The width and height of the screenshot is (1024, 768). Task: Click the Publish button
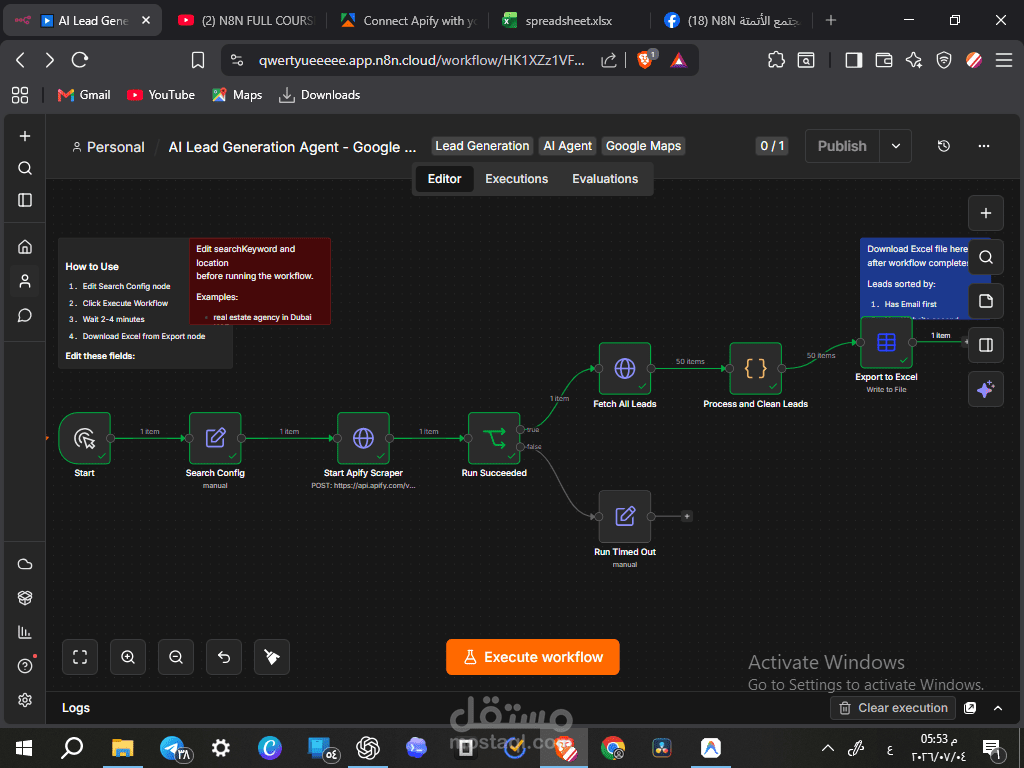[842, 146]
